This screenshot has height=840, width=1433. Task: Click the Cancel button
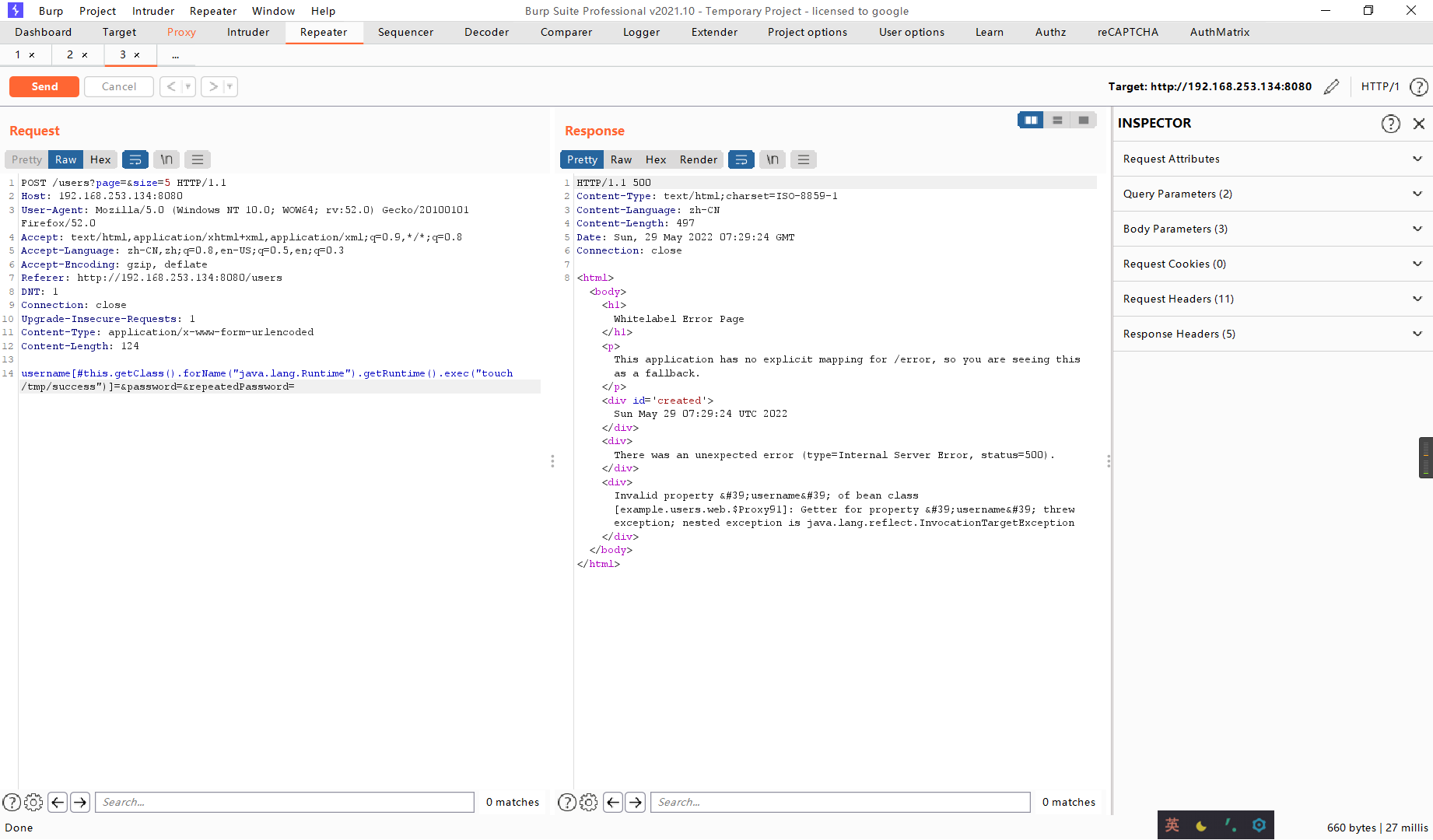[118, 86]
